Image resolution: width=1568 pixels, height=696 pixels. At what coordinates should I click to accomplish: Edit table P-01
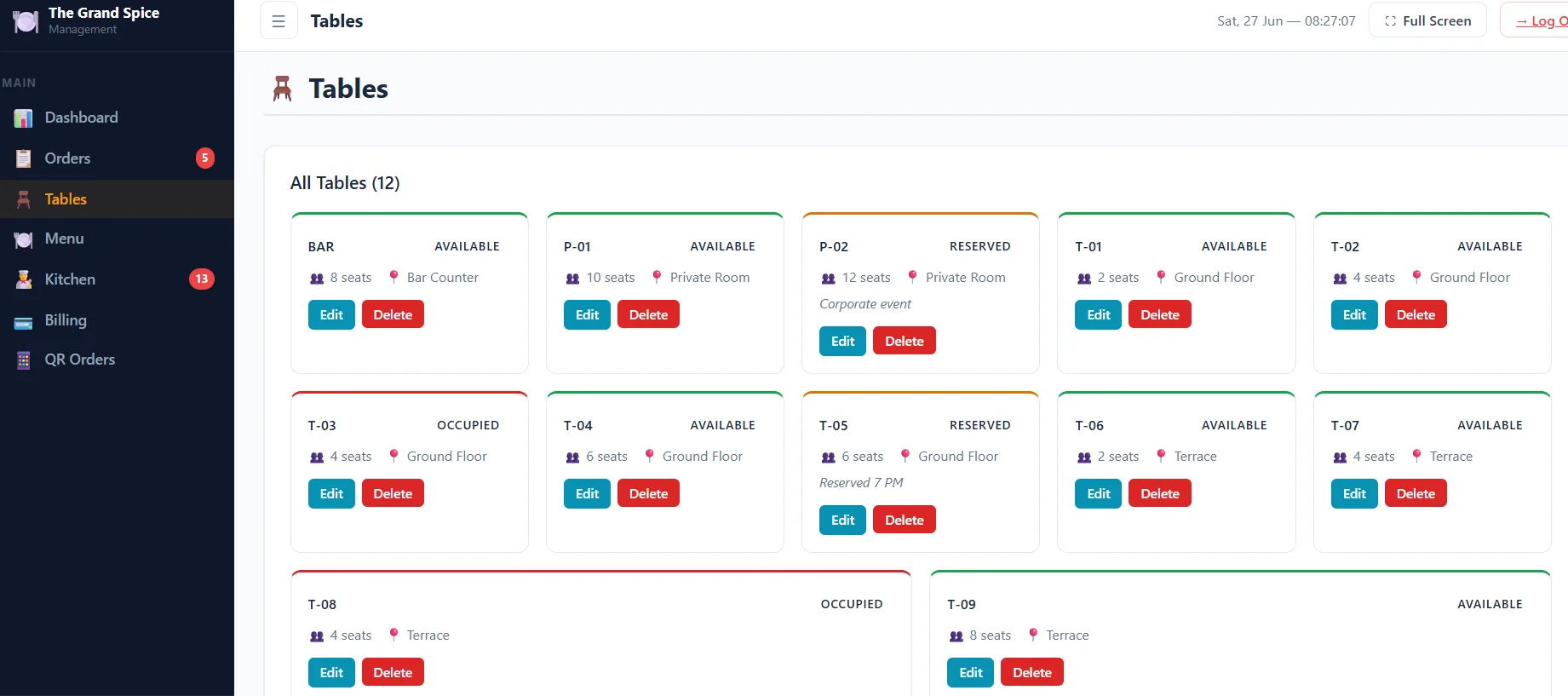[x=587, y=314]
